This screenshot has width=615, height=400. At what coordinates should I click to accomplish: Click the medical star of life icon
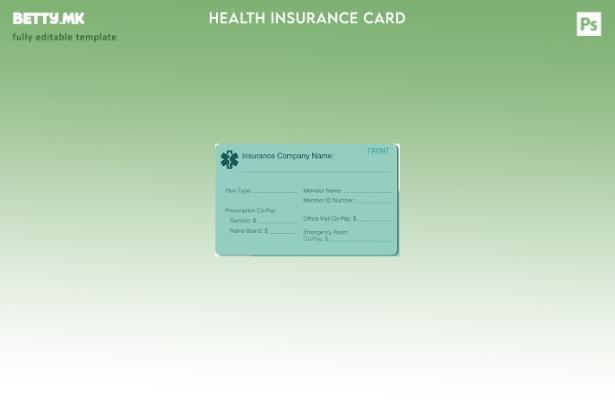click(229, 159)
